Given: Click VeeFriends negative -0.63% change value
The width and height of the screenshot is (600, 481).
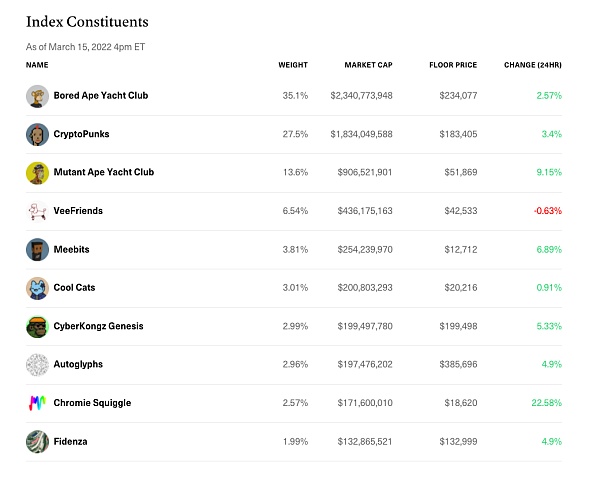Looking at the screenshot, I should click(x=547, y=211).
